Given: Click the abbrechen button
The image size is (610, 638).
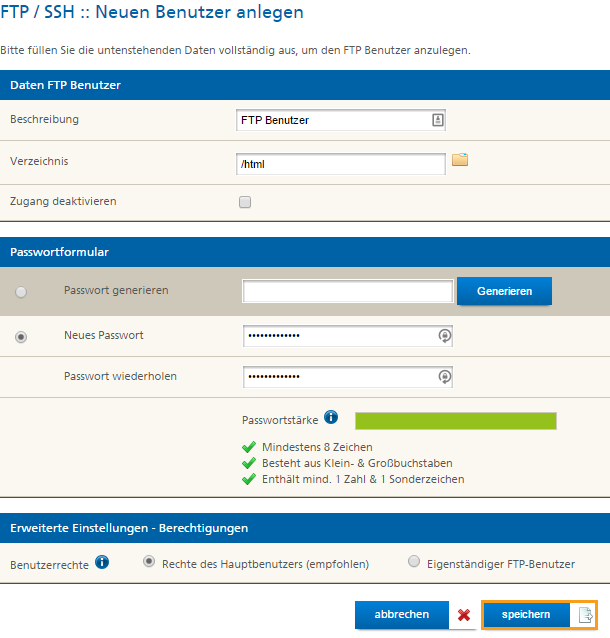Looking at the screenshot, I should (x=402, y=614).
